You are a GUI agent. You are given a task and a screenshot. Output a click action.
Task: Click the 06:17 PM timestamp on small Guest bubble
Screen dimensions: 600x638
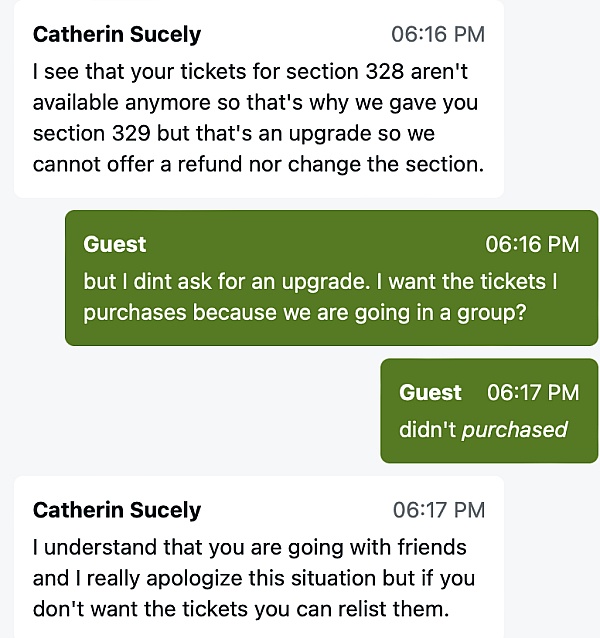(532, 393)
